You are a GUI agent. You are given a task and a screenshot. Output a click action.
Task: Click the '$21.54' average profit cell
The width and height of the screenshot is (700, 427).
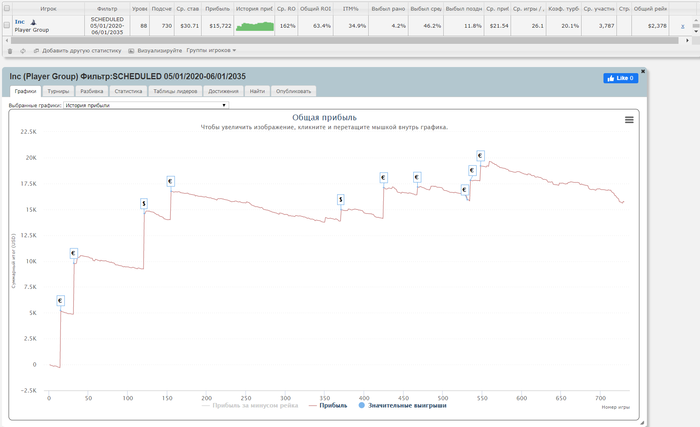[499, 26]
